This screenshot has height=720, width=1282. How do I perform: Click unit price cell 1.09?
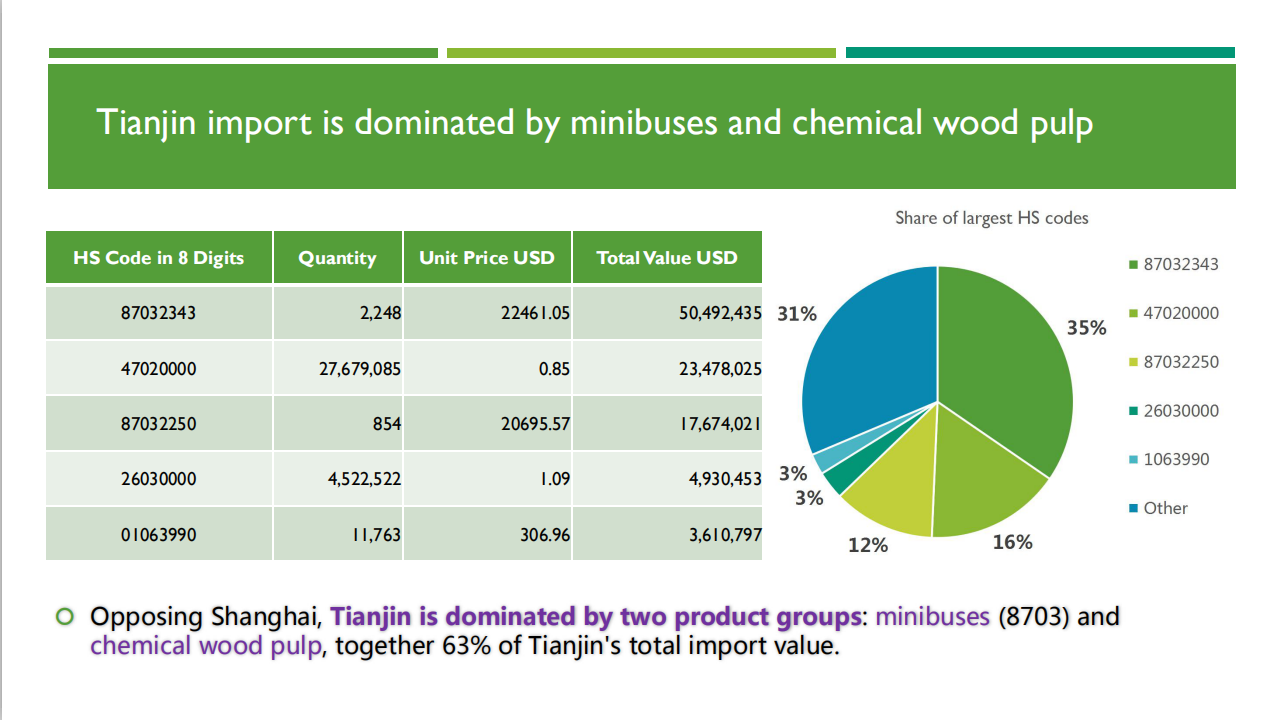click(487, 478)
